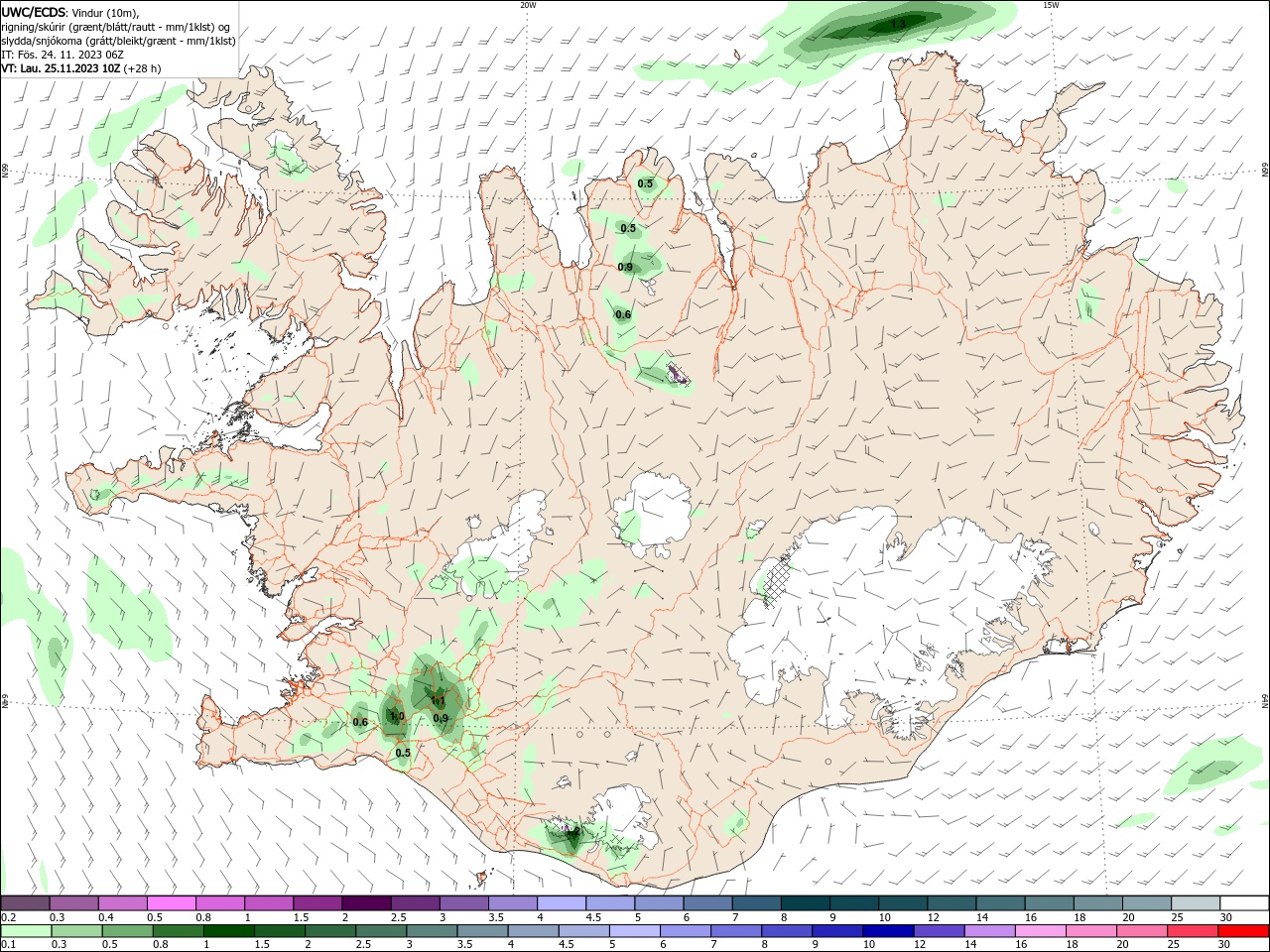Click the UWC/ECDS title text
The width and height of the screenshot is (1270, 952).
click(34, 12)
